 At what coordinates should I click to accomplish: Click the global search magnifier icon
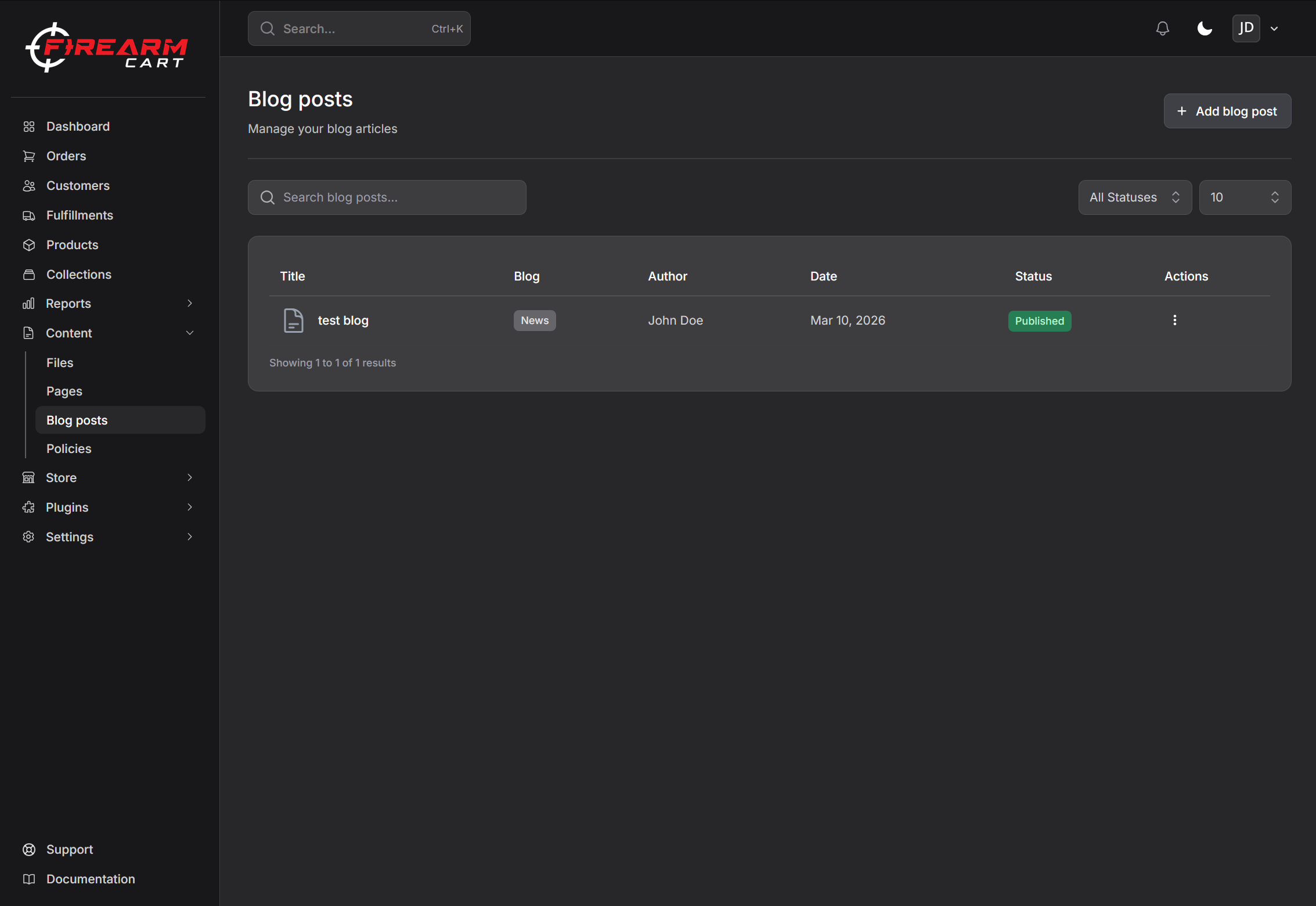[x=268, y=28]
